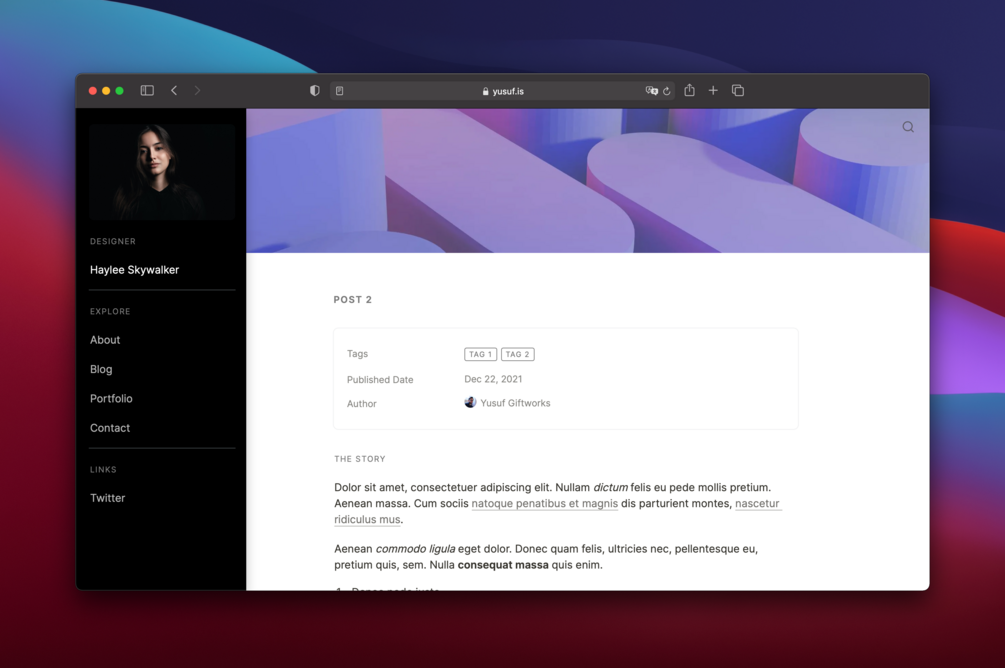Reload the page with the refresh icon
The height and width of the screenshot is (668, 1005).
coord(667,91)
